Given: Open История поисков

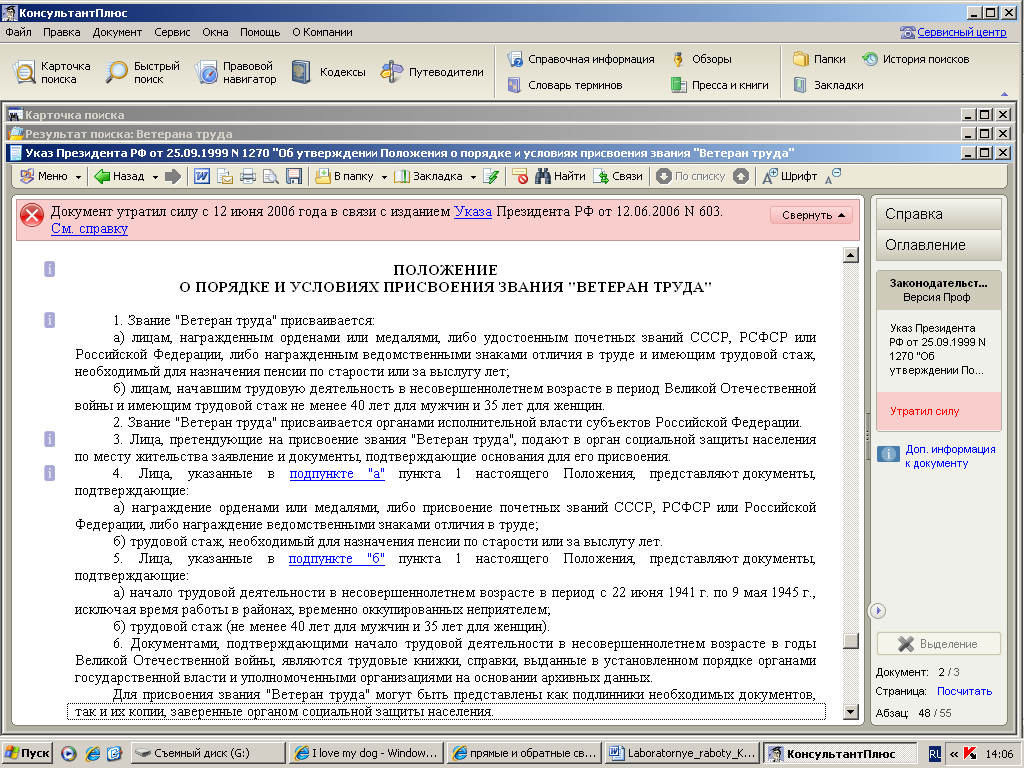Looking at the screenshot, I should [x=916, y=59].
